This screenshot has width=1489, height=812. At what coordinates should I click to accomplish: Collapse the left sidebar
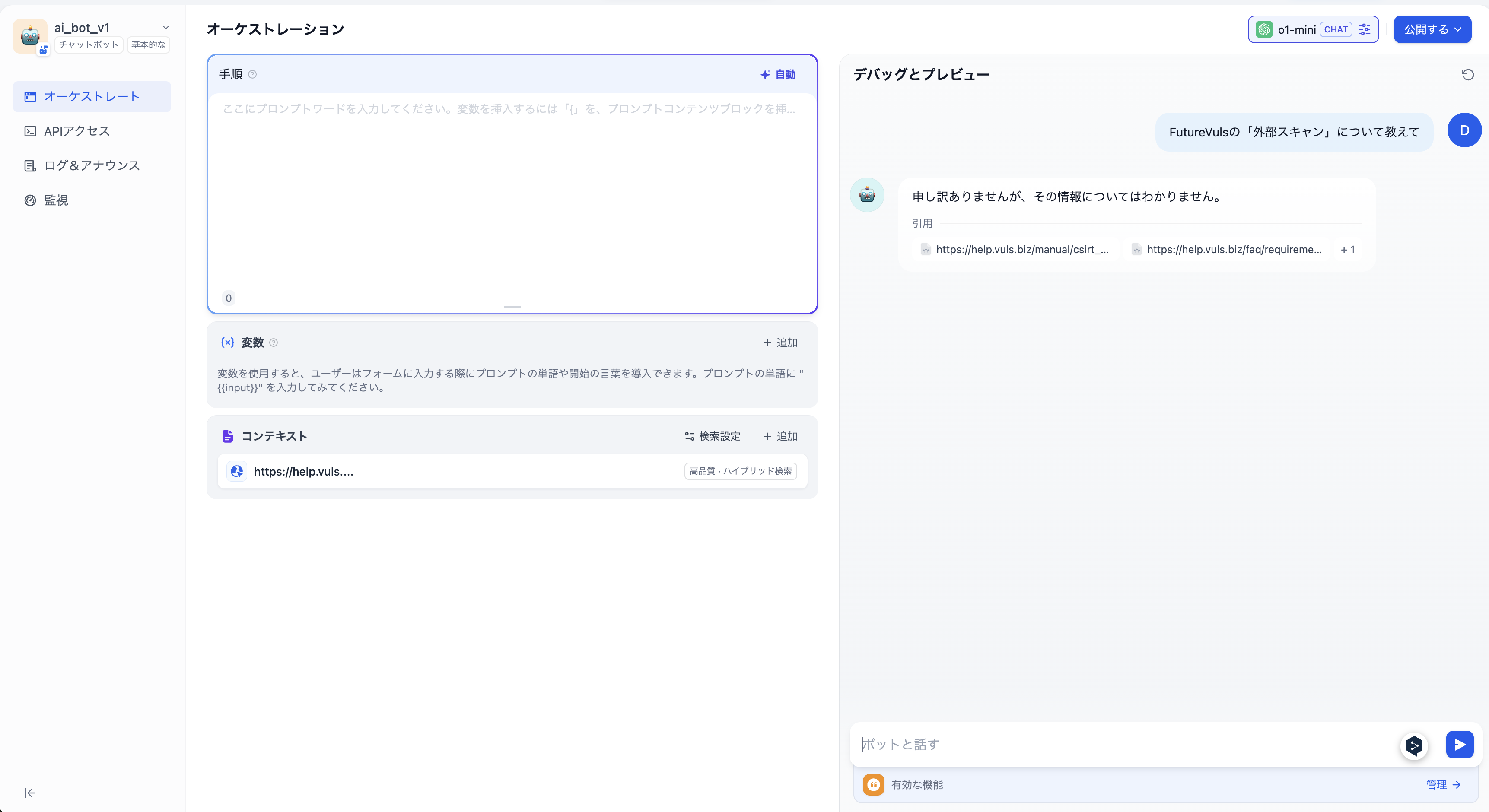point(29,793)
